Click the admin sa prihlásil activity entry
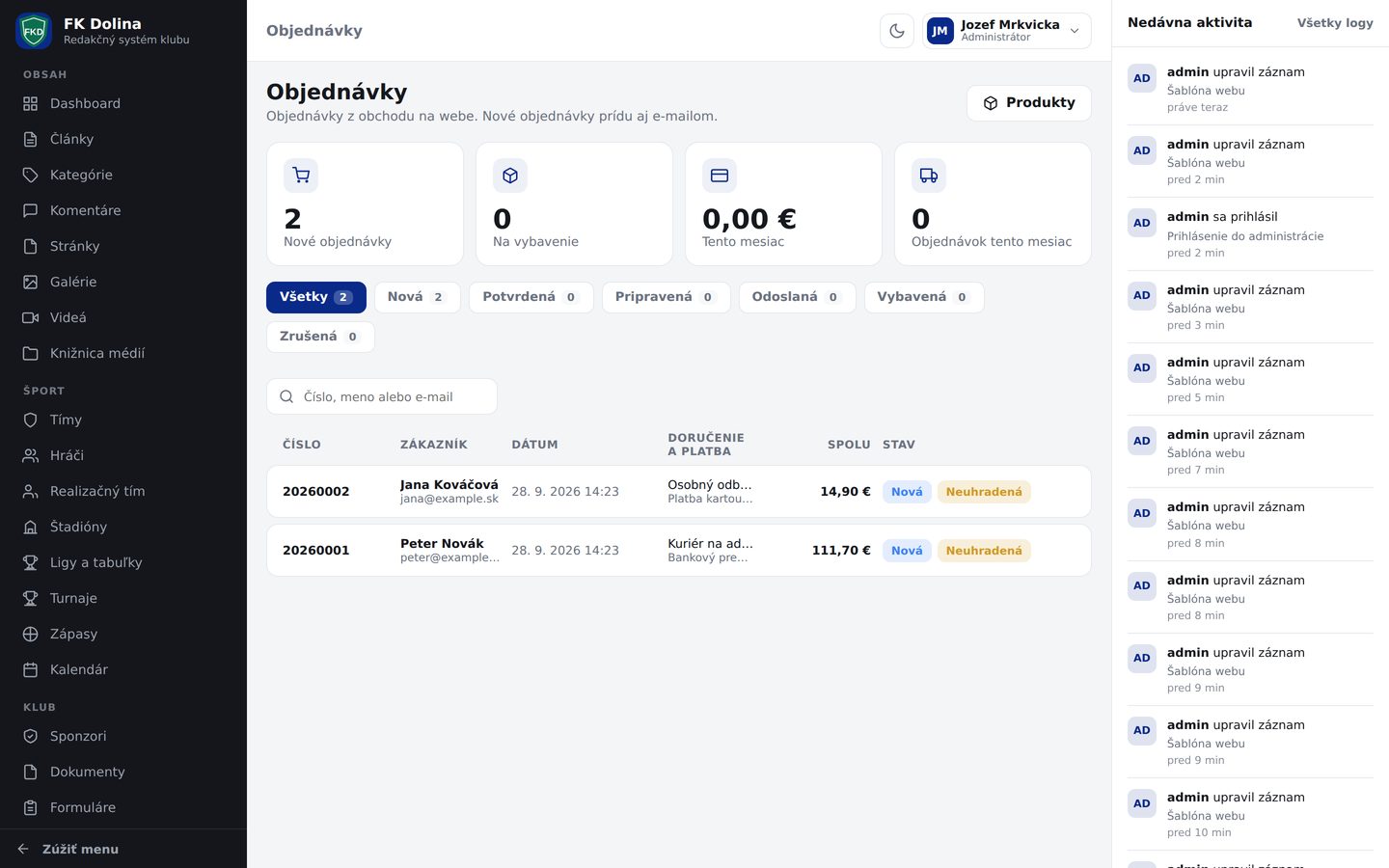This screenshot has width=1389, height=868. pyautogui.click(x=1250, y=234)
